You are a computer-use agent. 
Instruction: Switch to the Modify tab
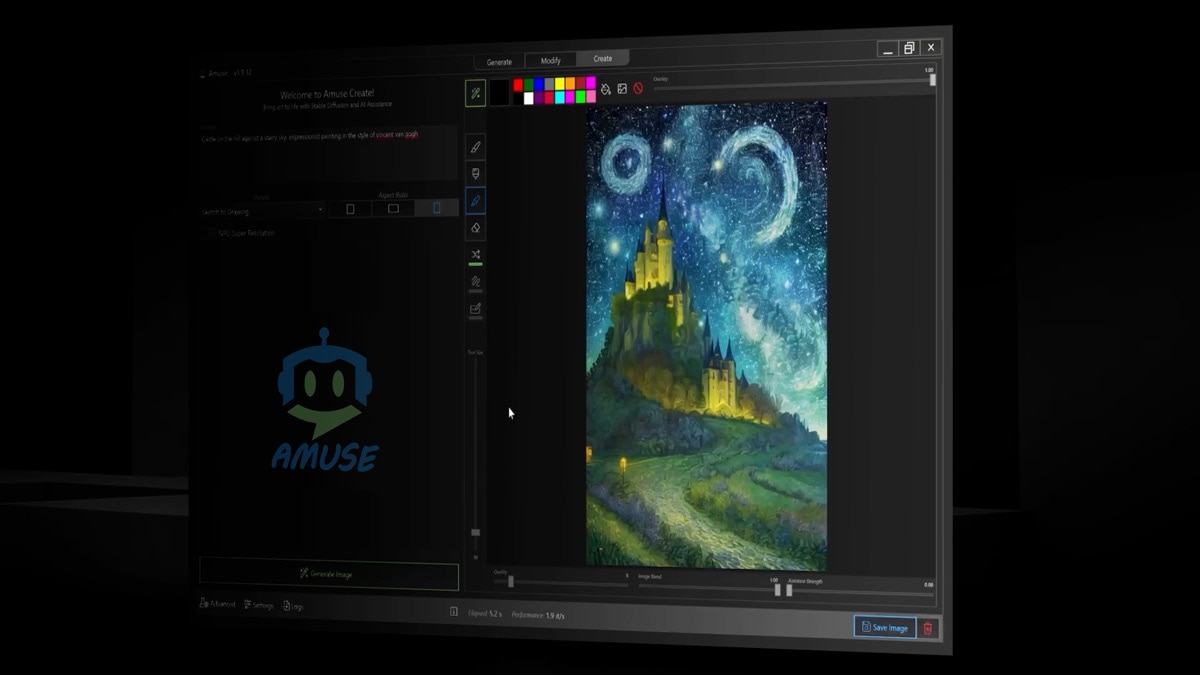tap(551, 60)
